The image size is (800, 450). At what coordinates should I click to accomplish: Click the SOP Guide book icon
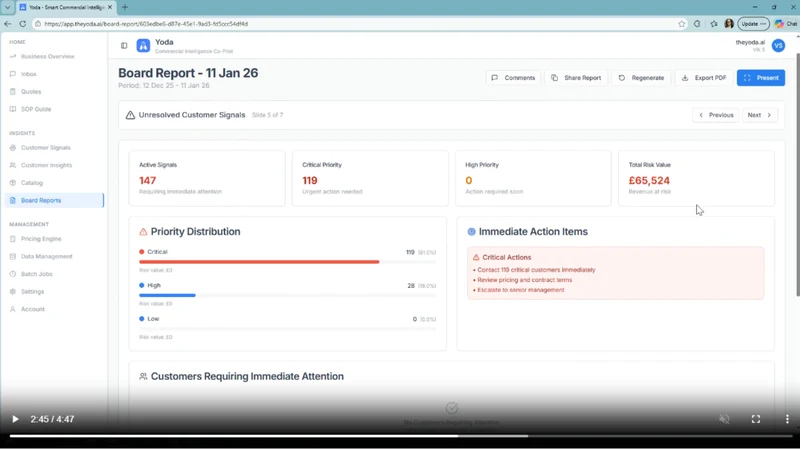[13, 109]
